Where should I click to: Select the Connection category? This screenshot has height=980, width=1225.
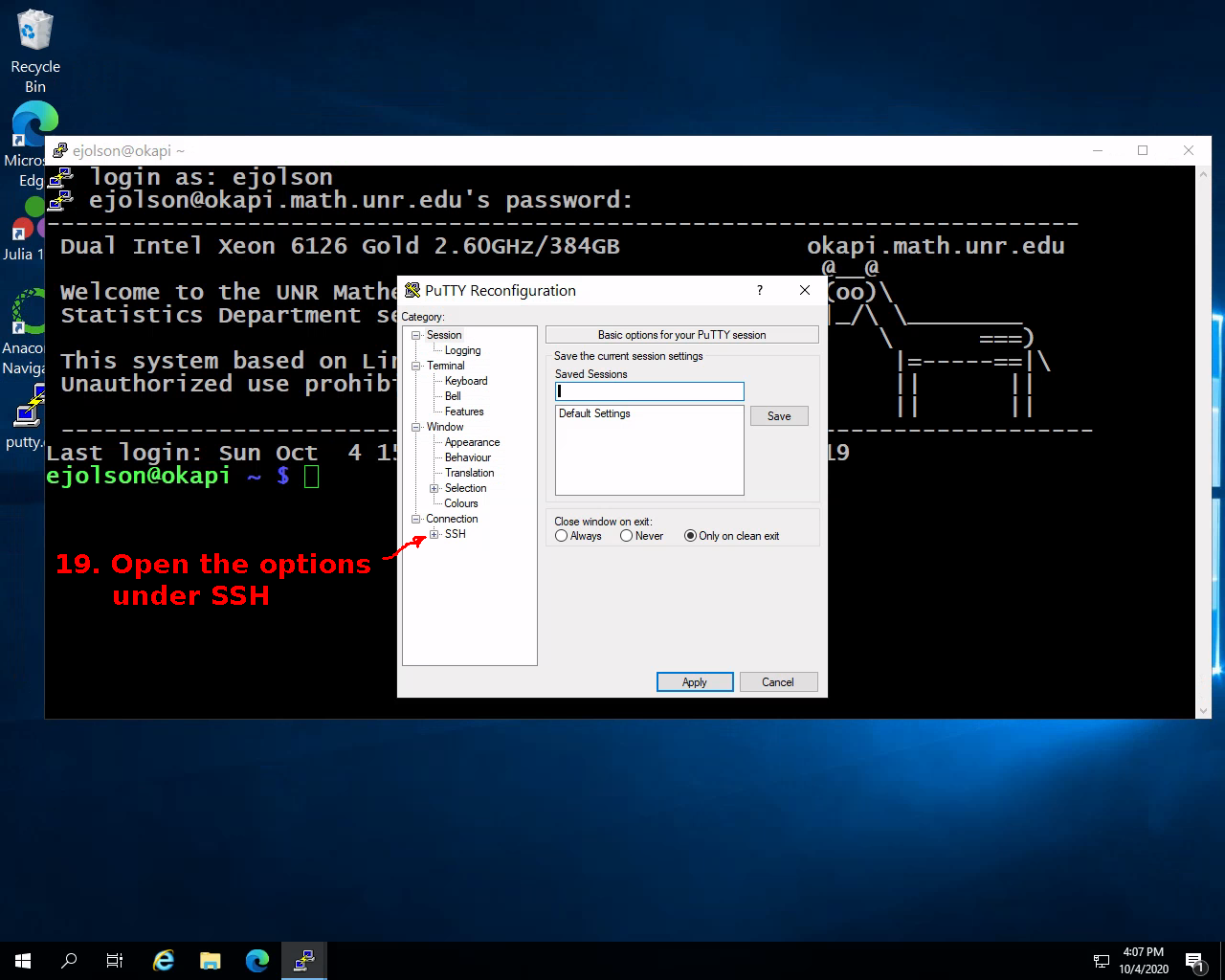[x=452, y=519]
